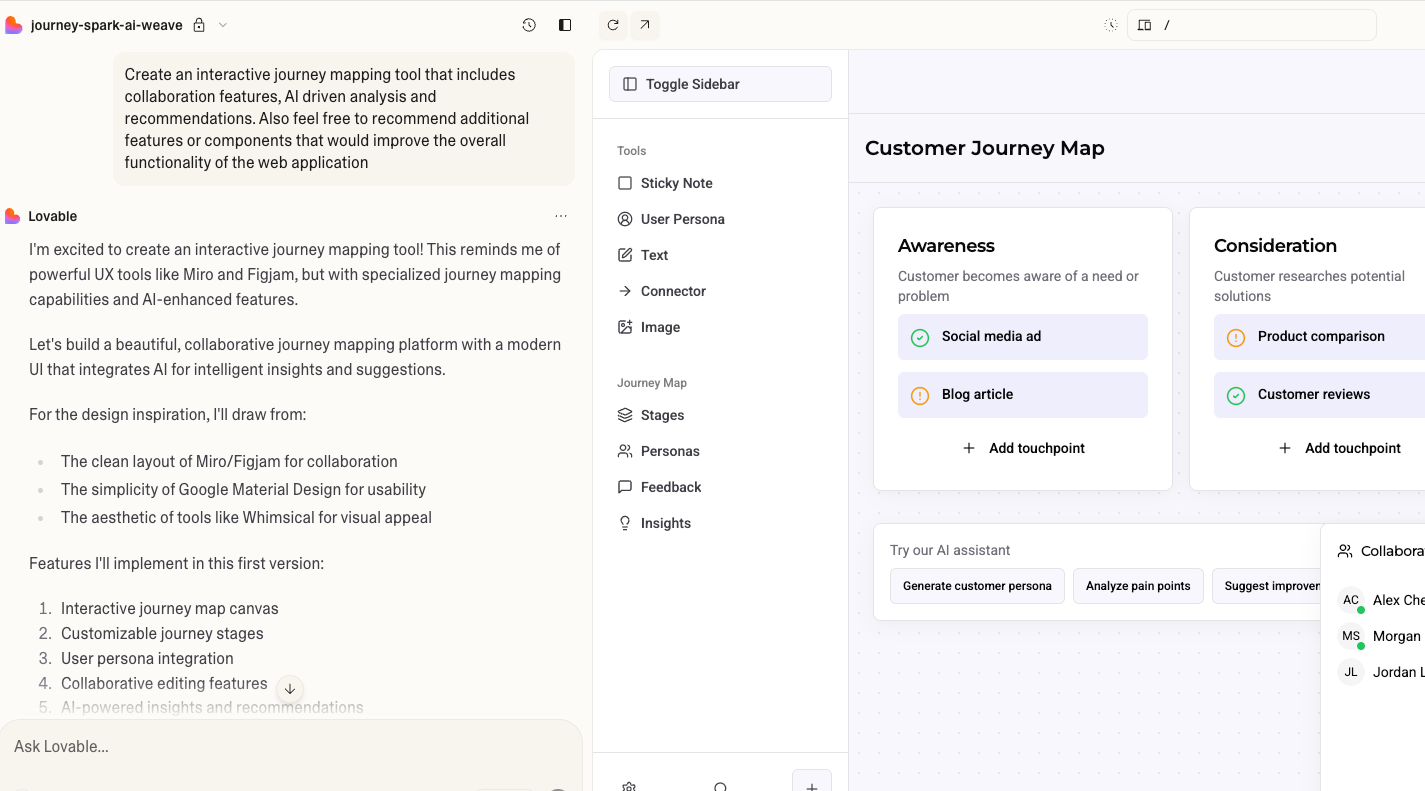Viewport: 1425px width, 791px height.
Task: Refresh the preview
Action: [x=613, y=25]
